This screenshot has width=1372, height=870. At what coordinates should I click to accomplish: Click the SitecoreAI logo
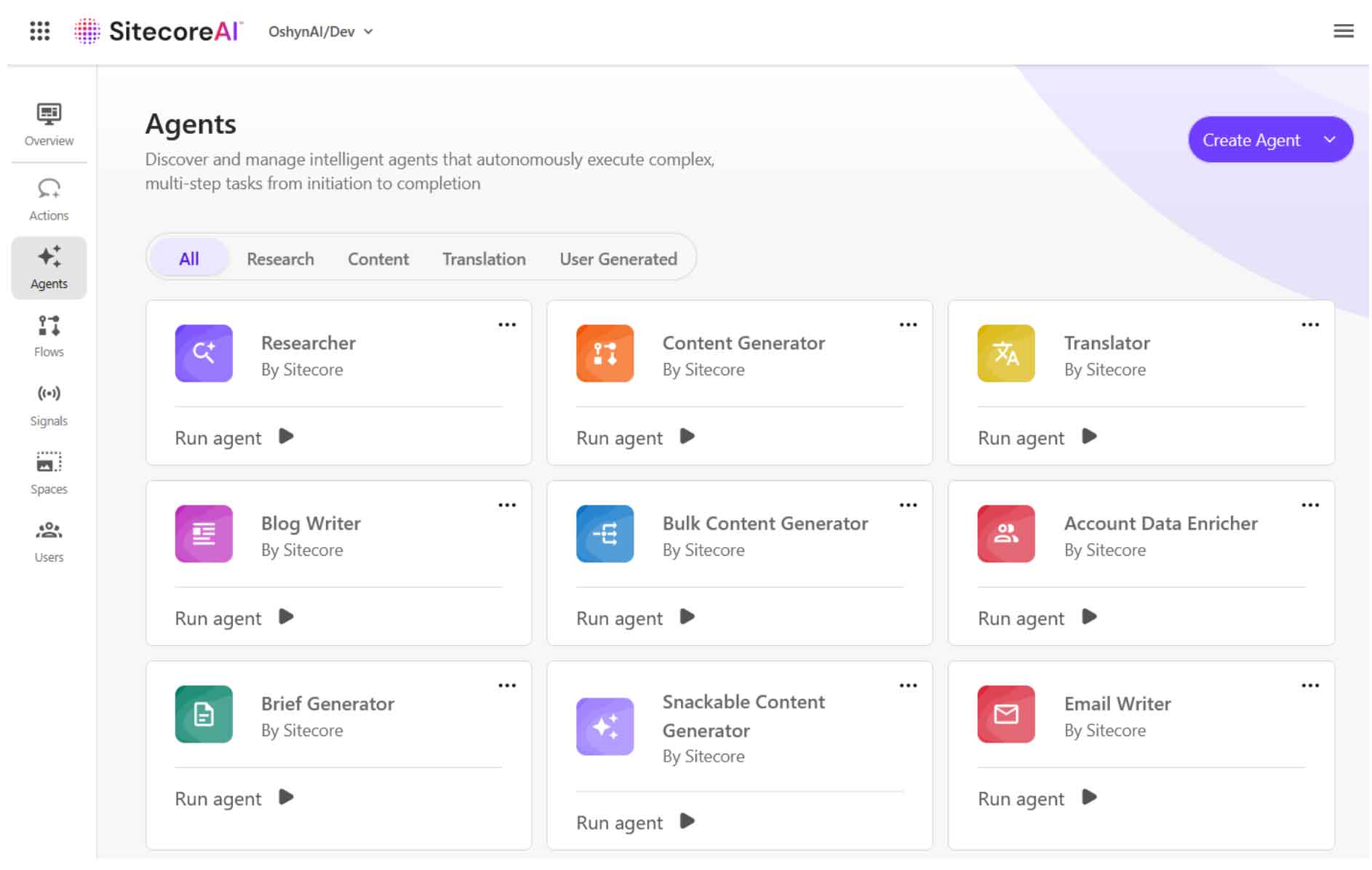pos(159,31)
